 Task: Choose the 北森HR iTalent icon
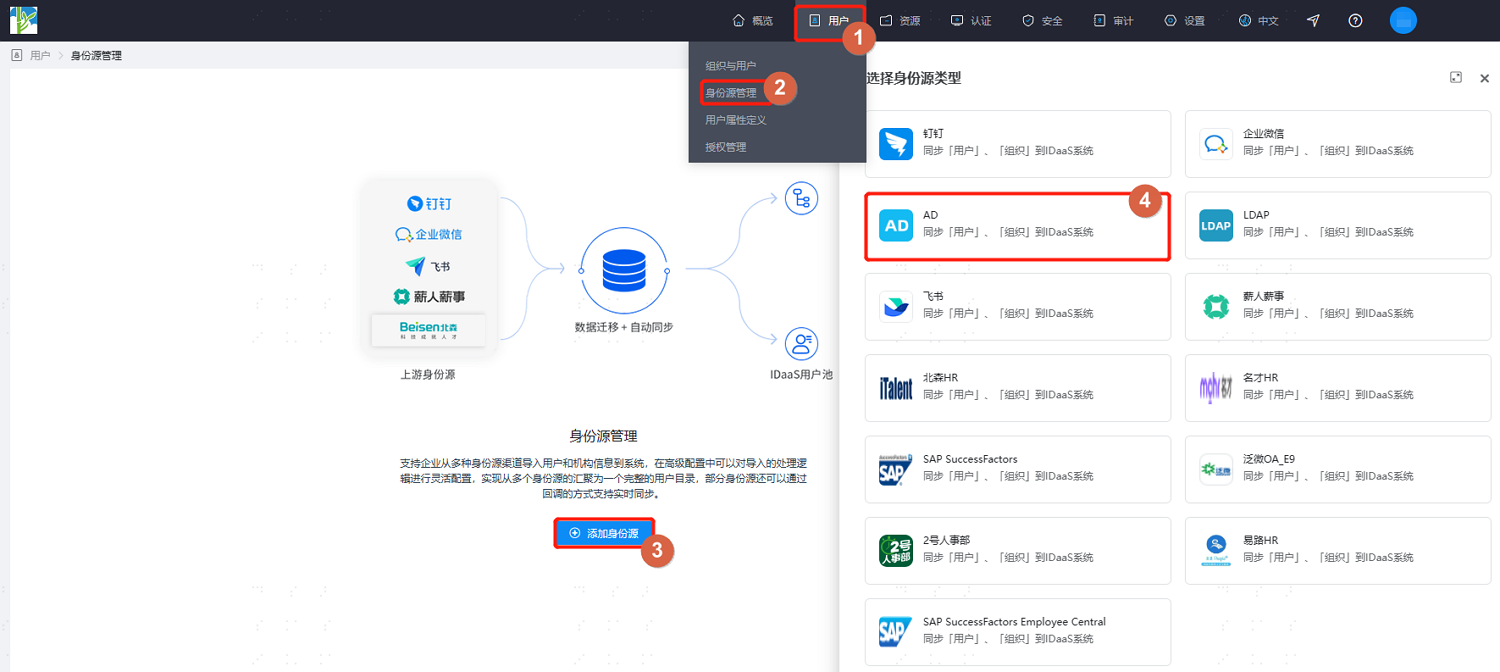coord(896,388)
